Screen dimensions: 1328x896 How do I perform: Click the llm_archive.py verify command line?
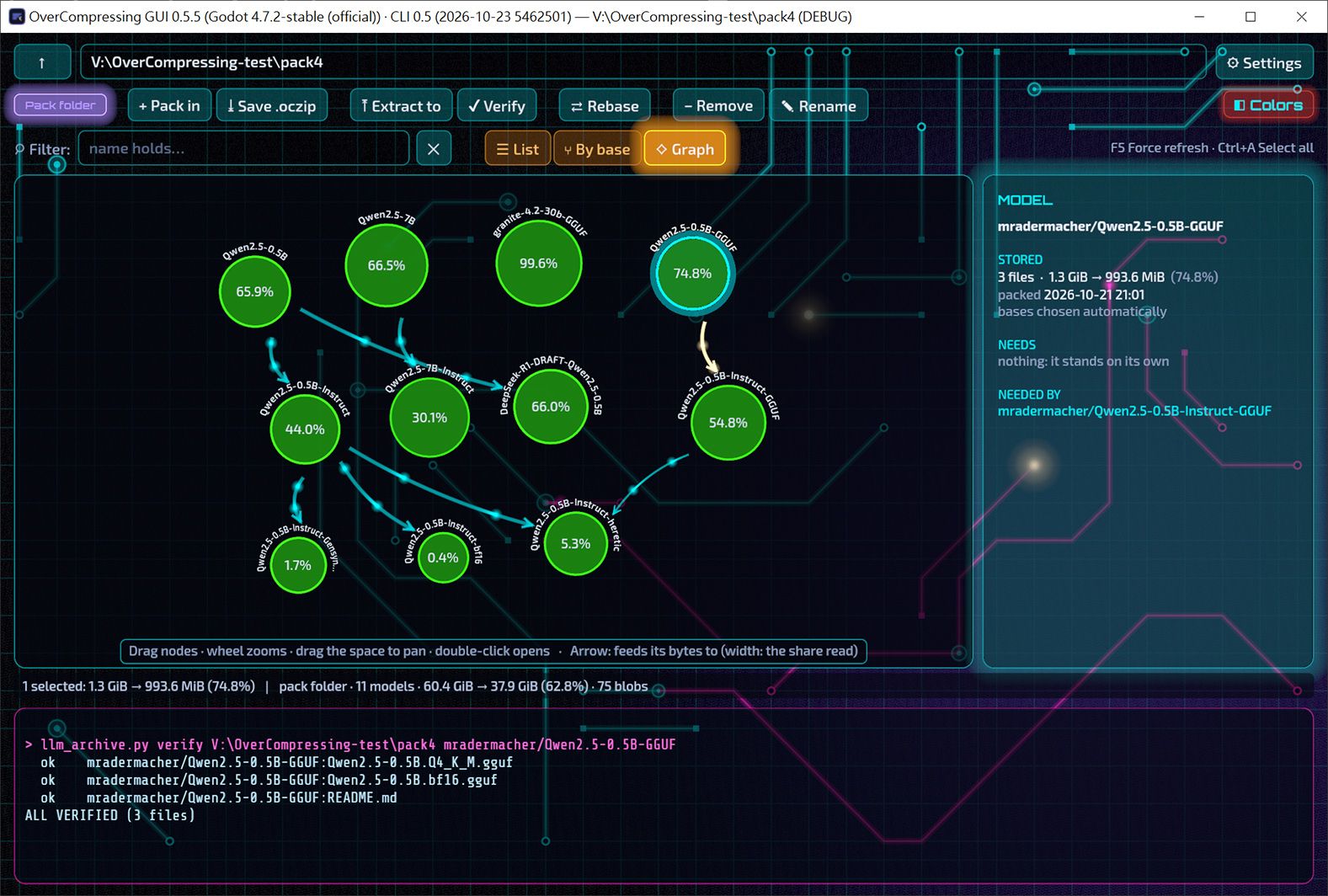[350, 744]
